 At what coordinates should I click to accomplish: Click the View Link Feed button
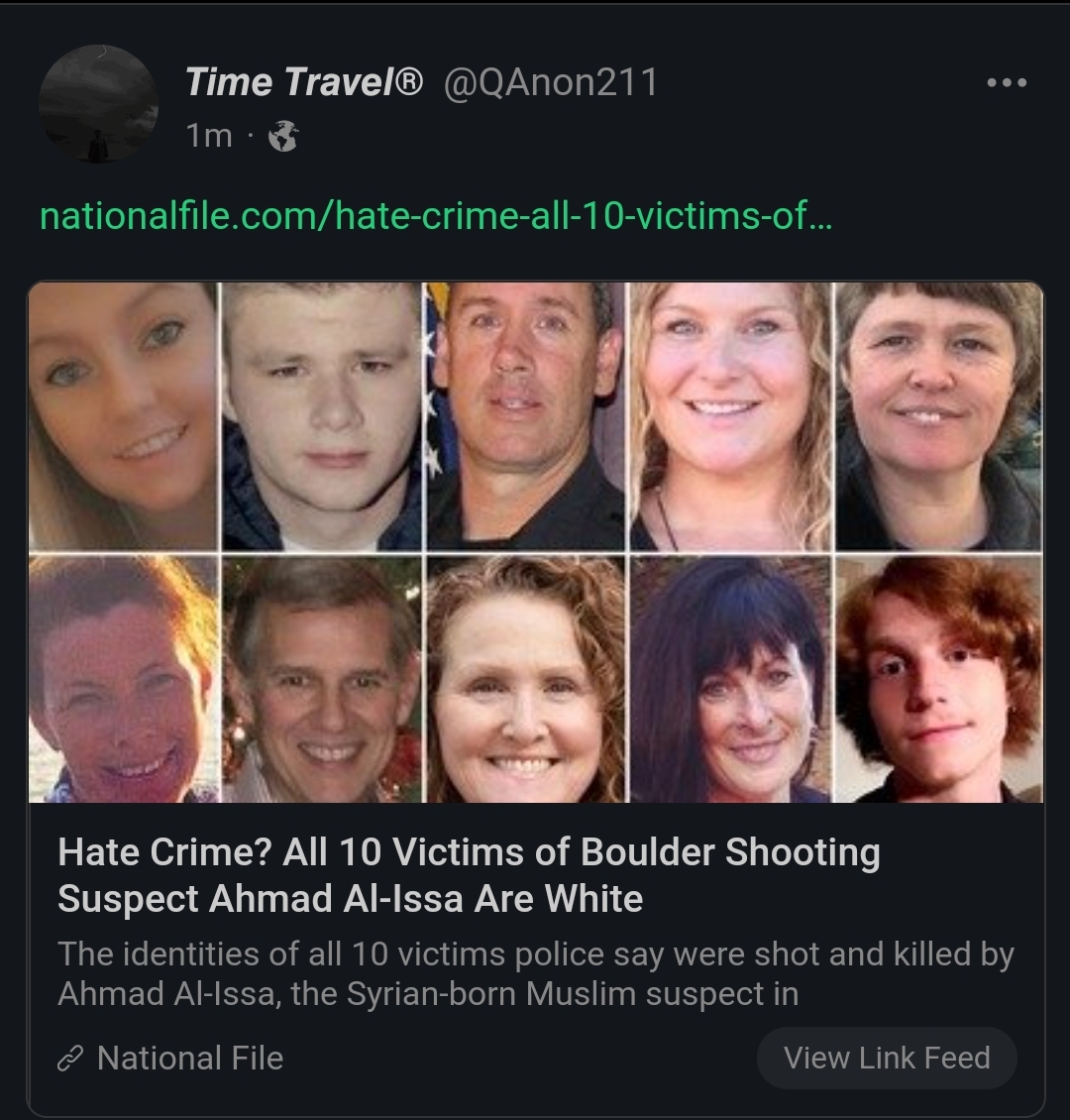[x=887, y=1058]
